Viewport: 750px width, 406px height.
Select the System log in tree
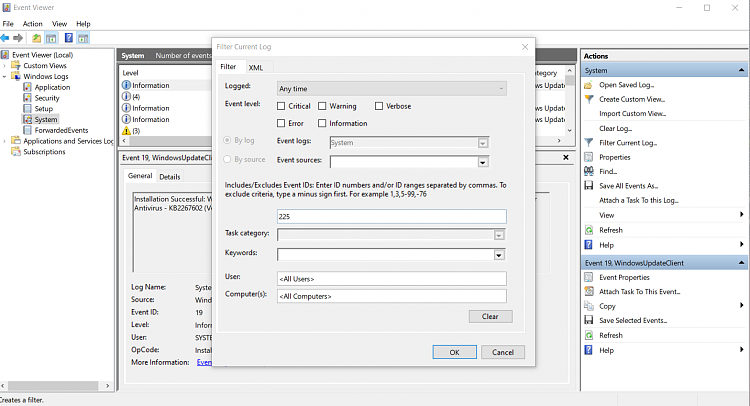pos(46,120)
